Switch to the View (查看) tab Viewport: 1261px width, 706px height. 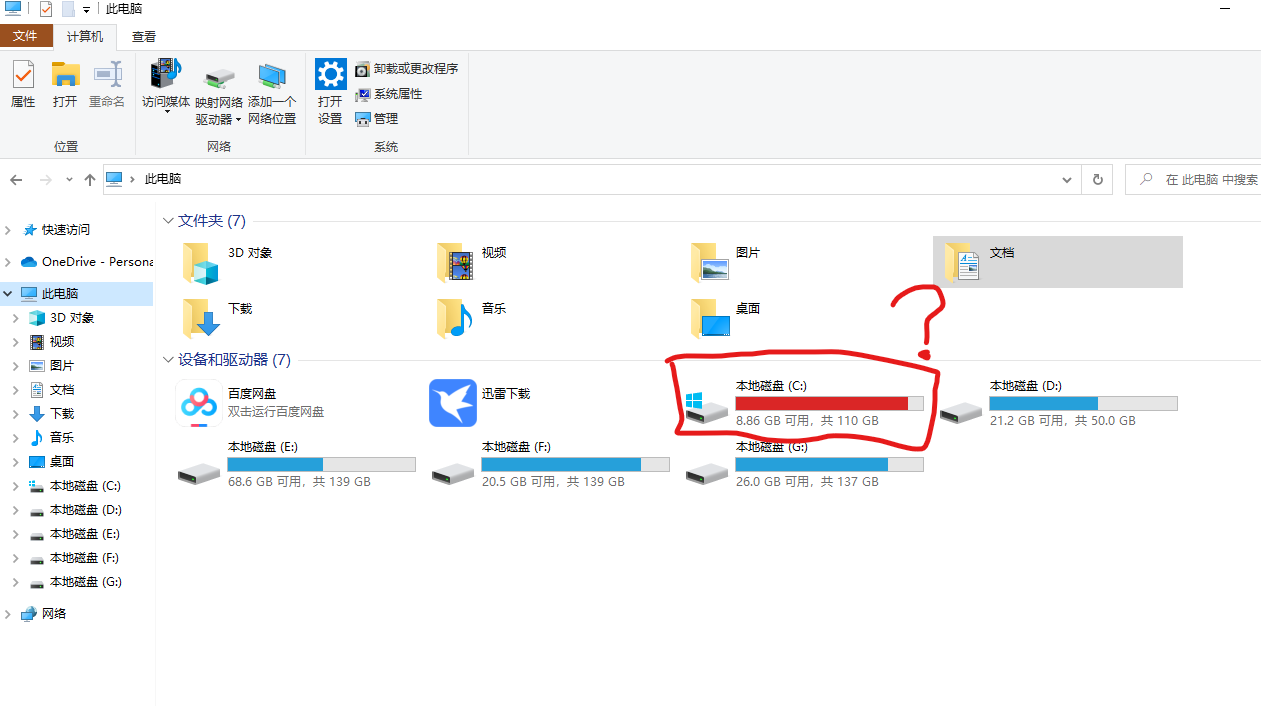(144, 36)
